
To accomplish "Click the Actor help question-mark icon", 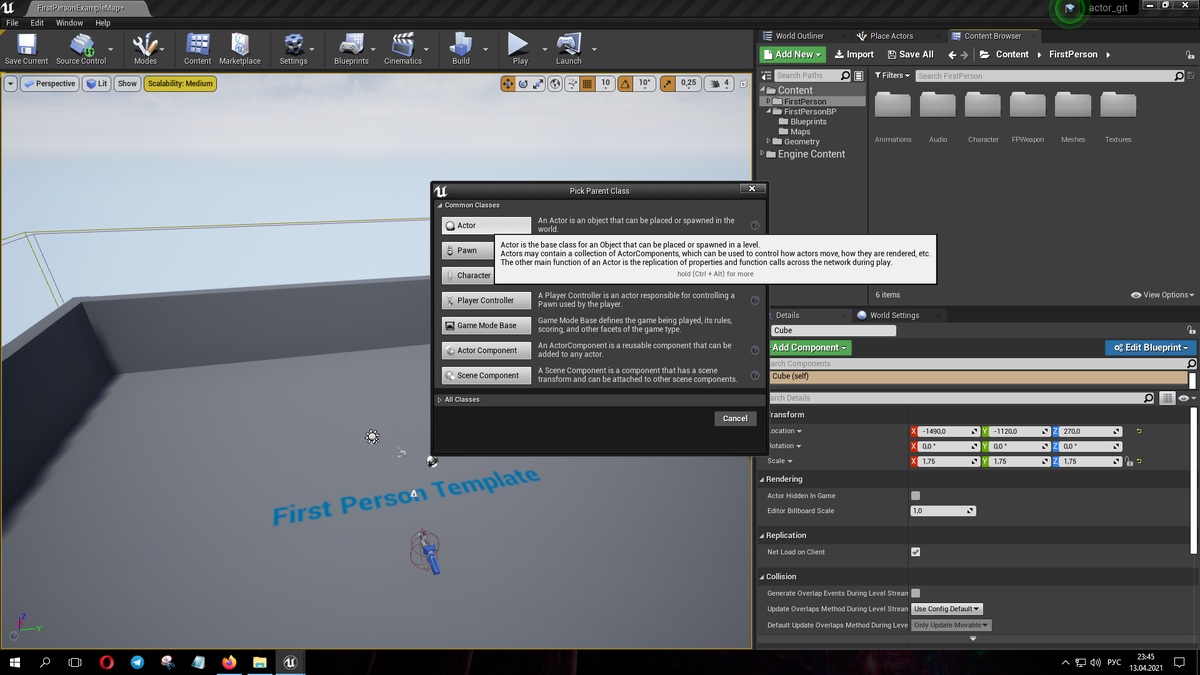I will 755,226.
